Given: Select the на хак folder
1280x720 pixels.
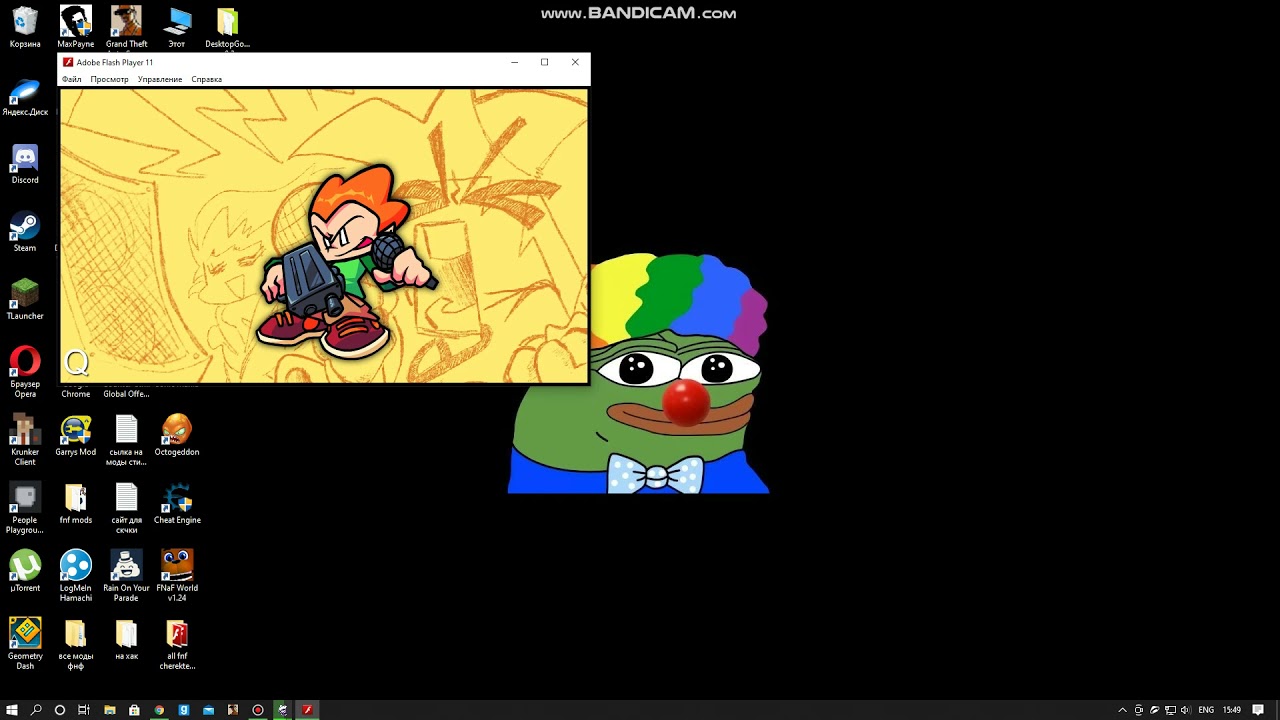Looking at the screenshot, I should pyautogui.click(x=126, y=639).
